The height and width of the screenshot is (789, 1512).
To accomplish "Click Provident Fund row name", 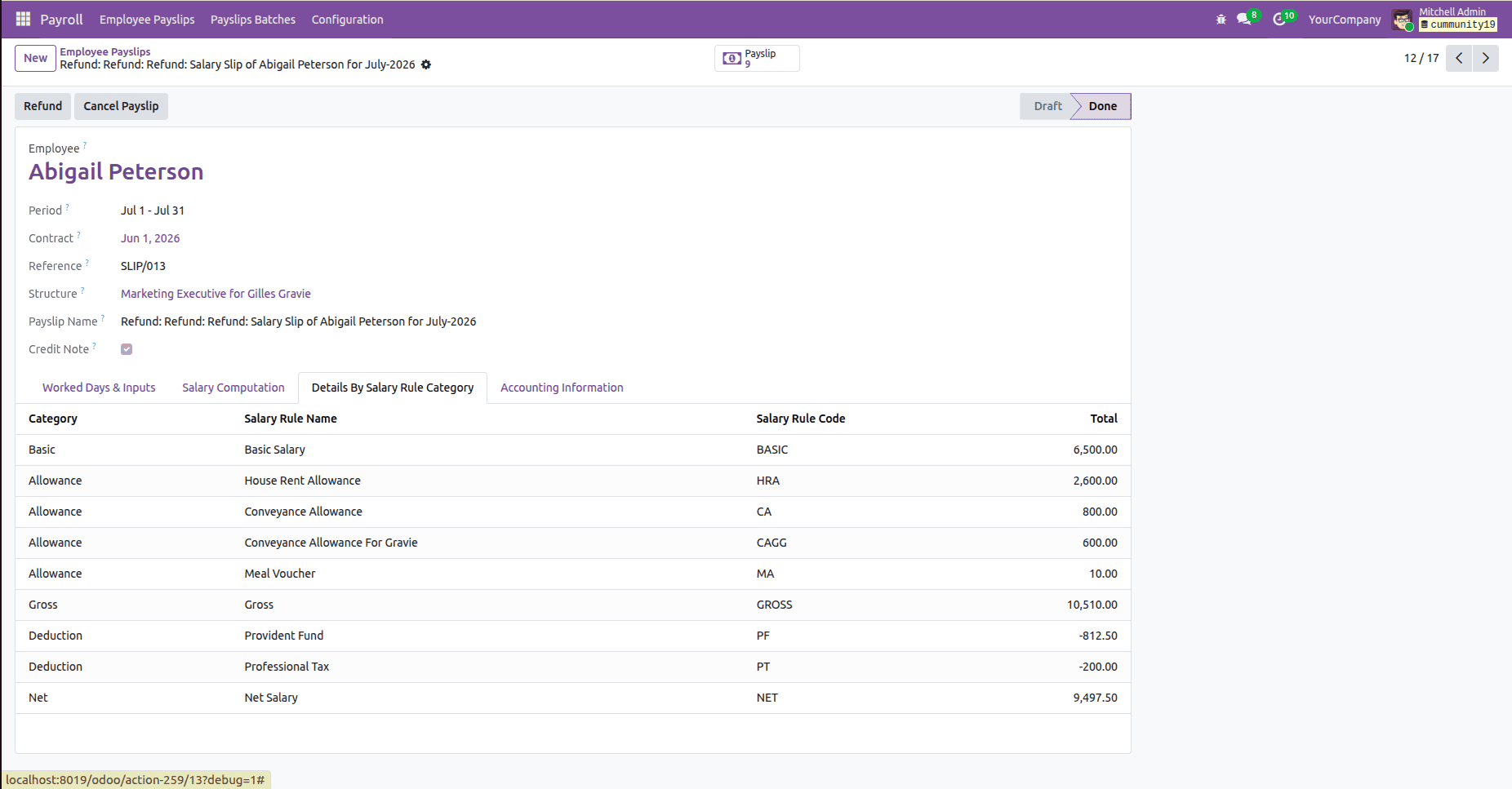I will [283, 636].
